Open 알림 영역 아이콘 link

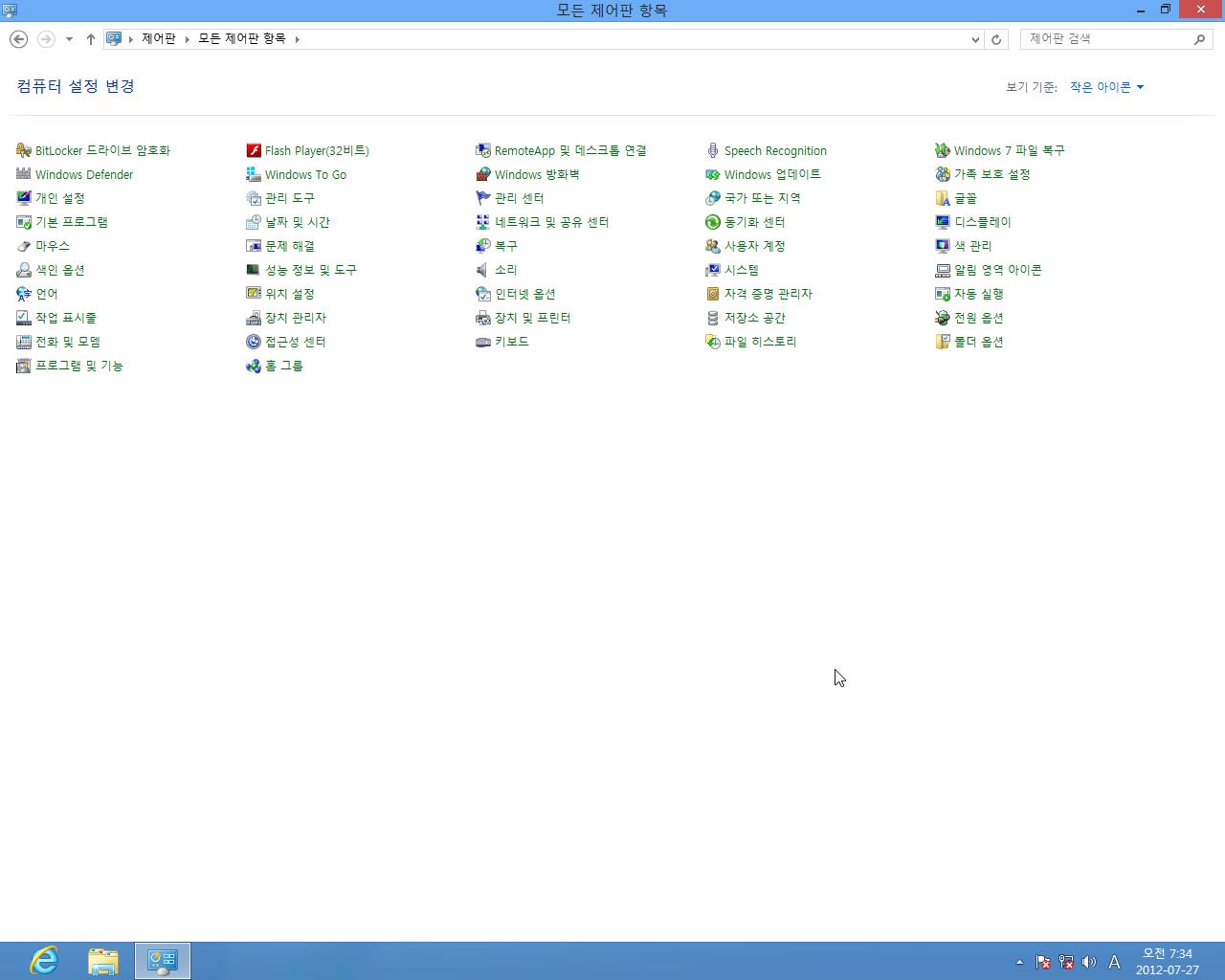click(998, 270)
